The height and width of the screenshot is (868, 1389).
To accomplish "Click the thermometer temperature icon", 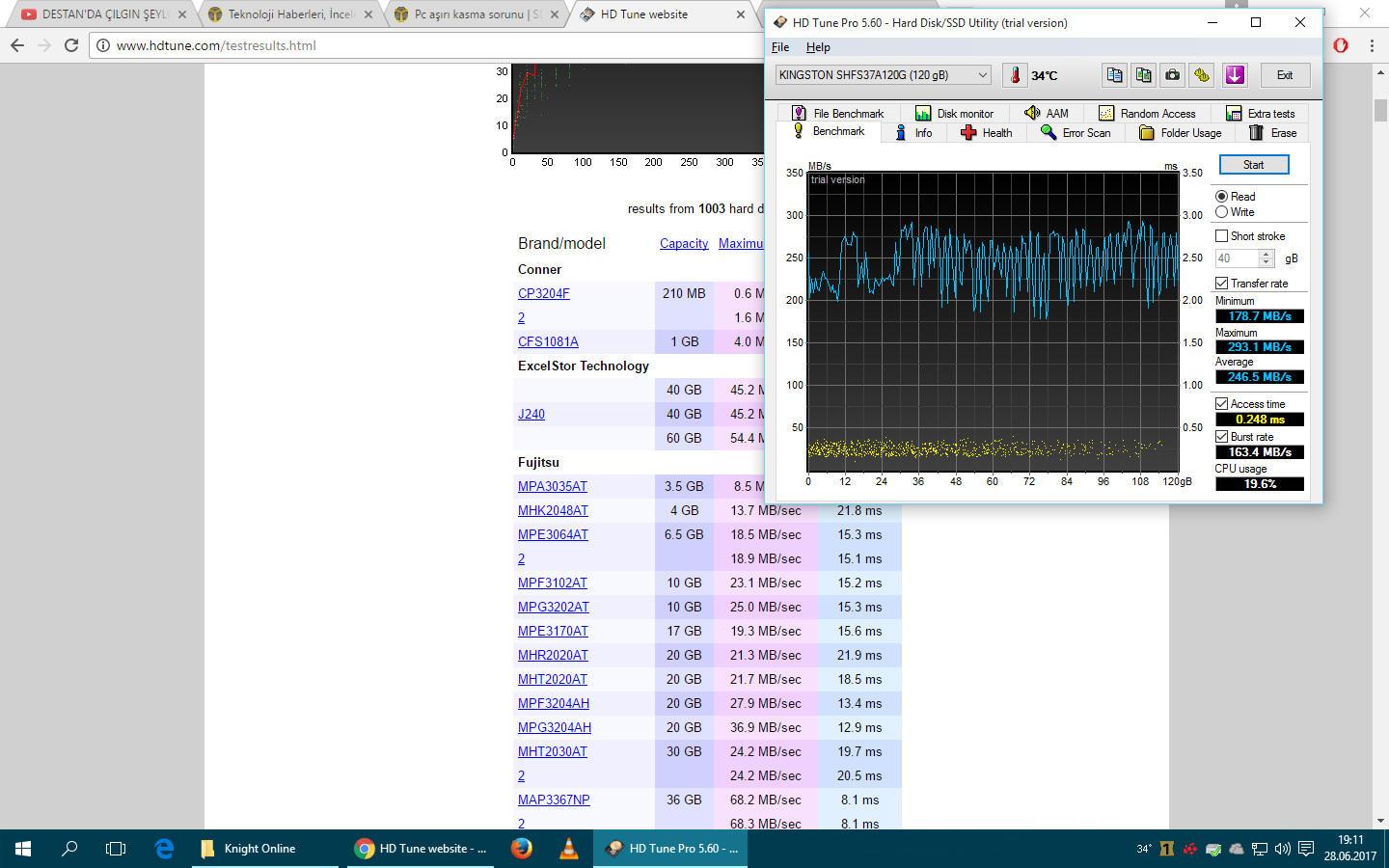I will coord(1015,75).
